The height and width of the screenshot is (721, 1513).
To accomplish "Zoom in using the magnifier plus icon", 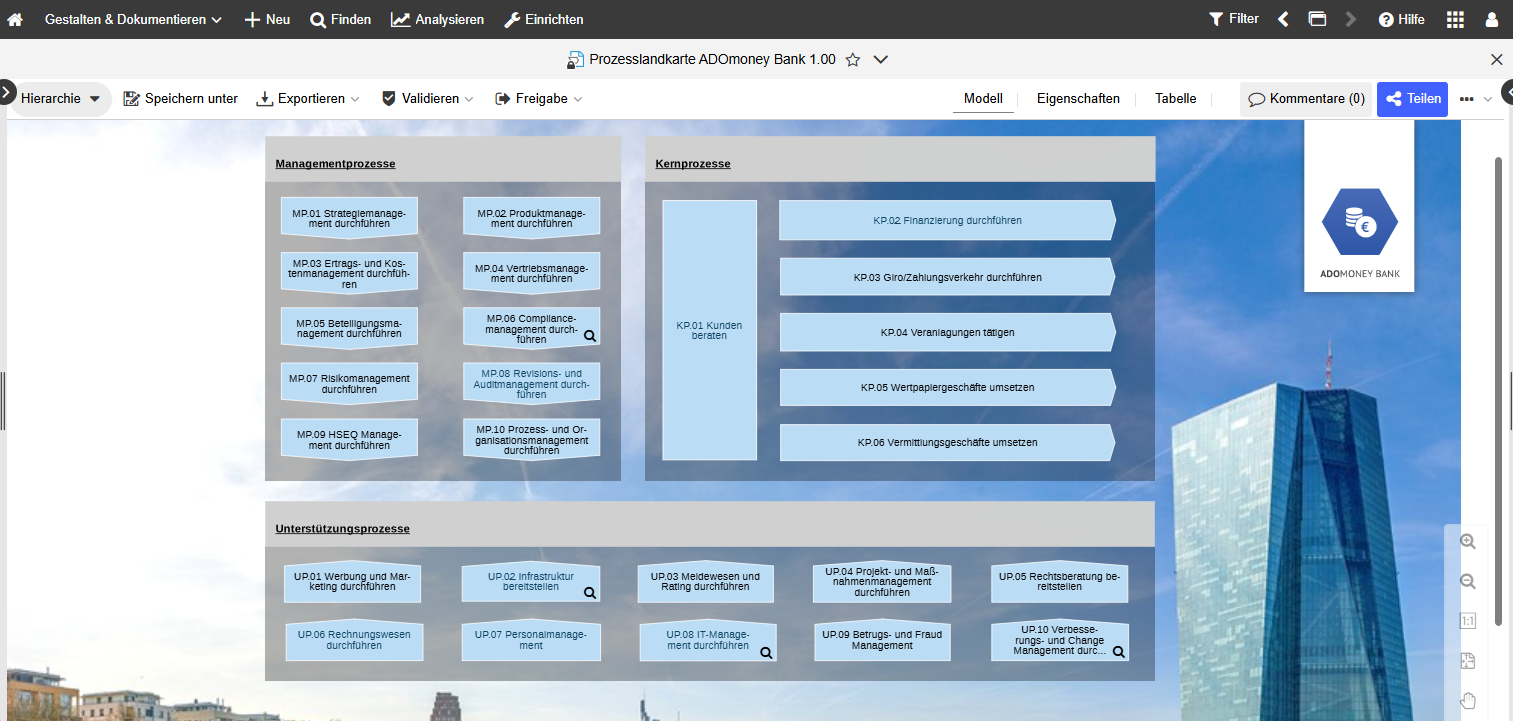I will [x=1468, y=541].
